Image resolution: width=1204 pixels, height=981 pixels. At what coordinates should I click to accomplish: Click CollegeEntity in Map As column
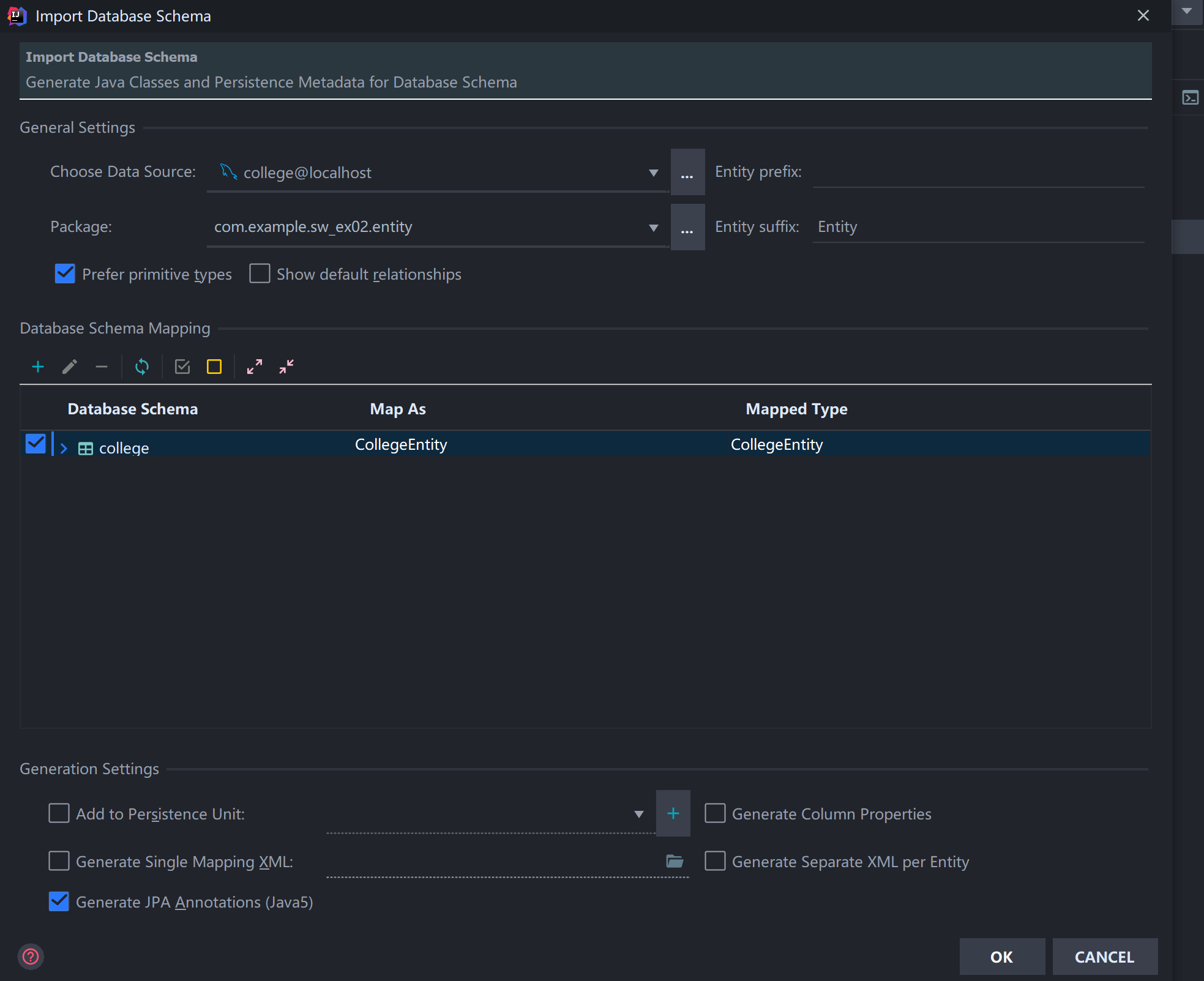click(401, 444)
